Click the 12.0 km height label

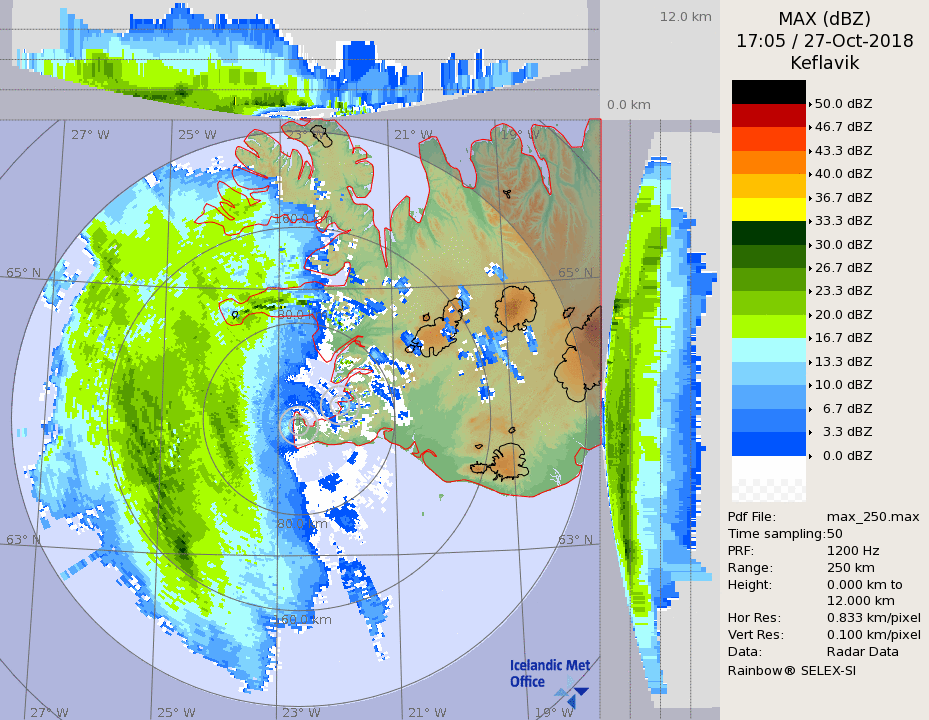coord(685,16)
